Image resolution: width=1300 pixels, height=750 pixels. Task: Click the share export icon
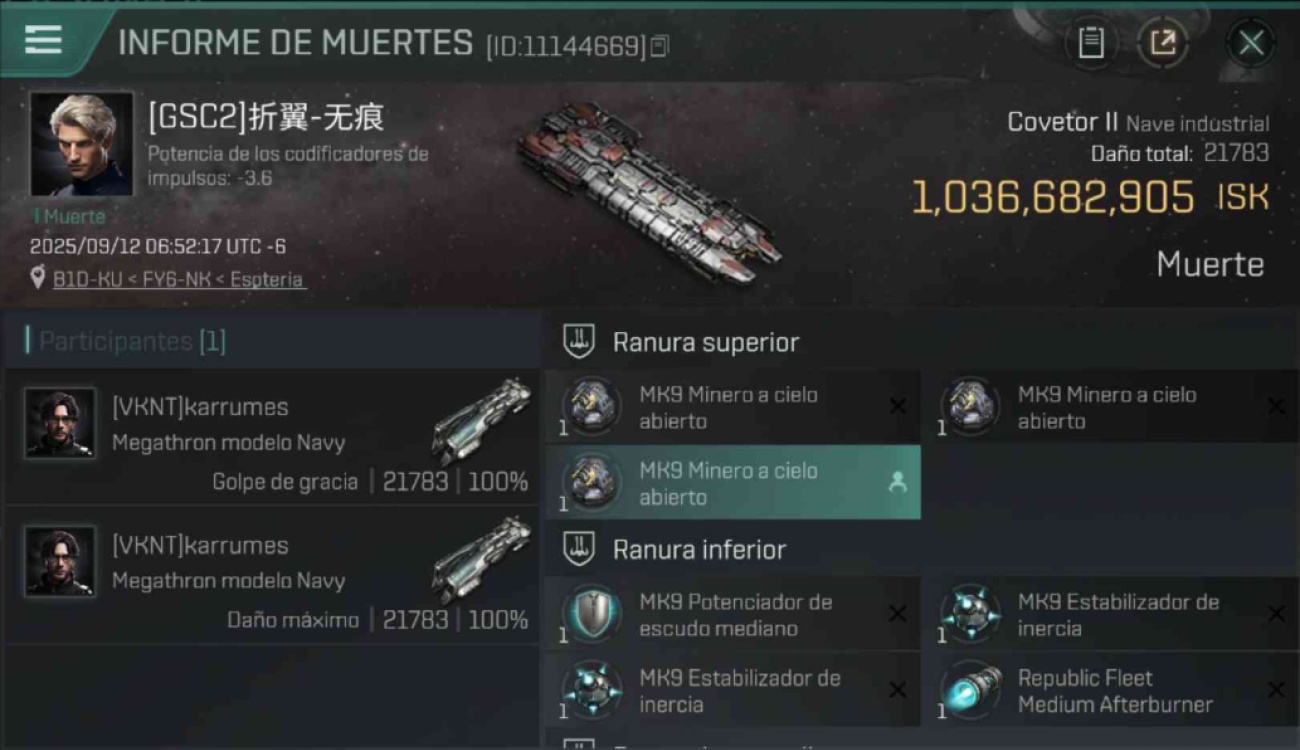(x=1162, y=43)
